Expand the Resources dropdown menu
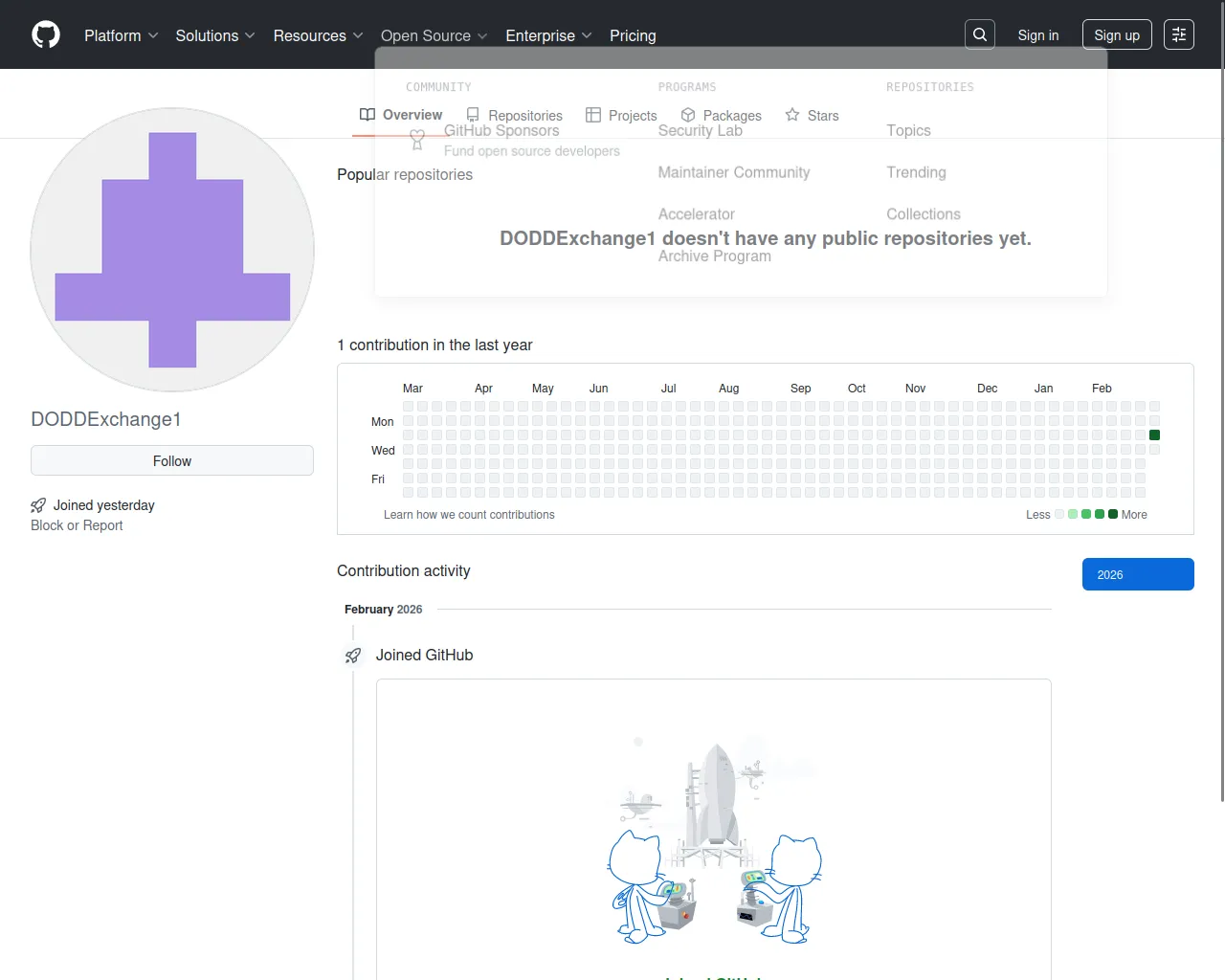Screen dimensions: 1225x980 tap(318, 35)
